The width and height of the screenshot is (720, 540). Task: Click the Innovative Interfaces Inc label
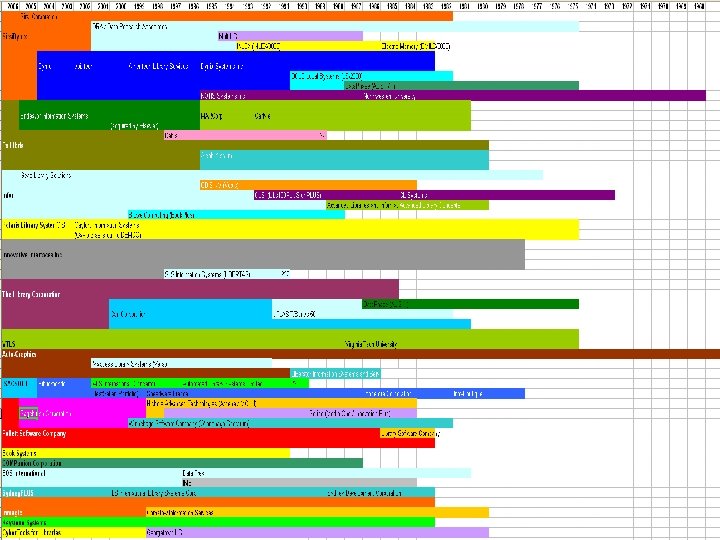pyautogui.click(x=32, y=254)
